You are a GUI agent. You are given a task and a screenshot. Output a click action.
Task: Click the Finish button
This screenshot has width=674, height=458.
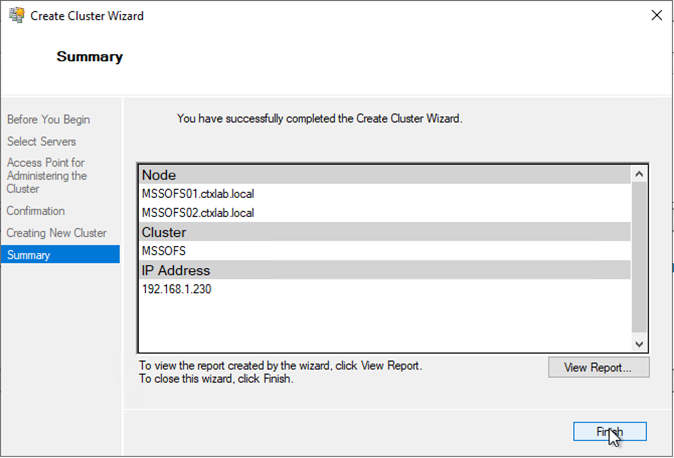(609, 432)
